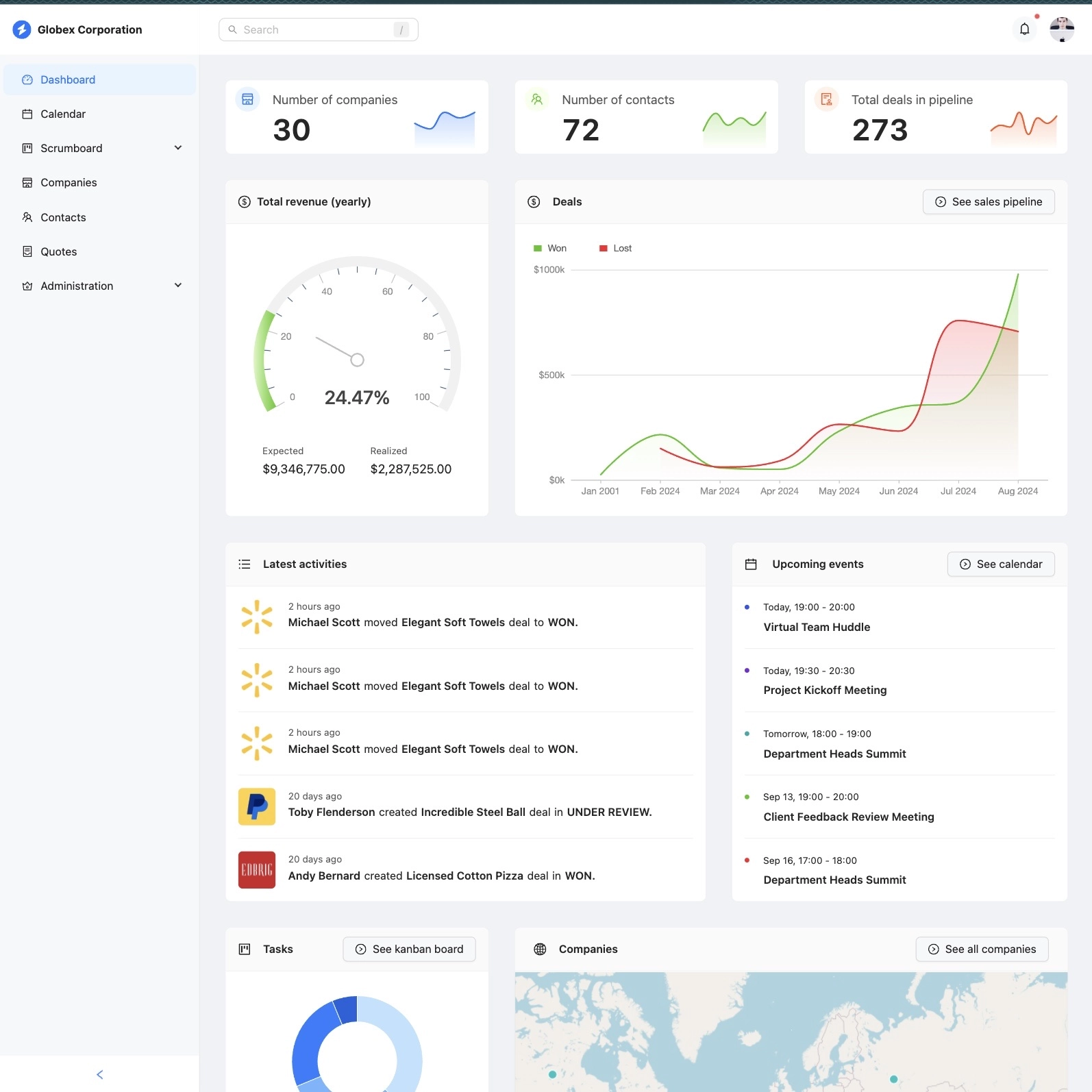Click the Number of companies card icon
The height and width of the screenshot is (1092, 1092).
[248, 99]
